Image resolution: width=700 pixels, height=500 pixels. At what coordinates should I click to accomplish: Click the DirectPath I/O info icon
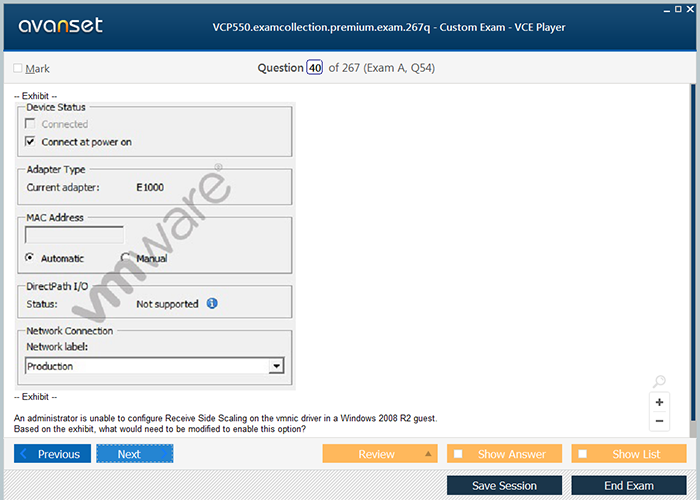pyautogui.click(x=212, y=304)
